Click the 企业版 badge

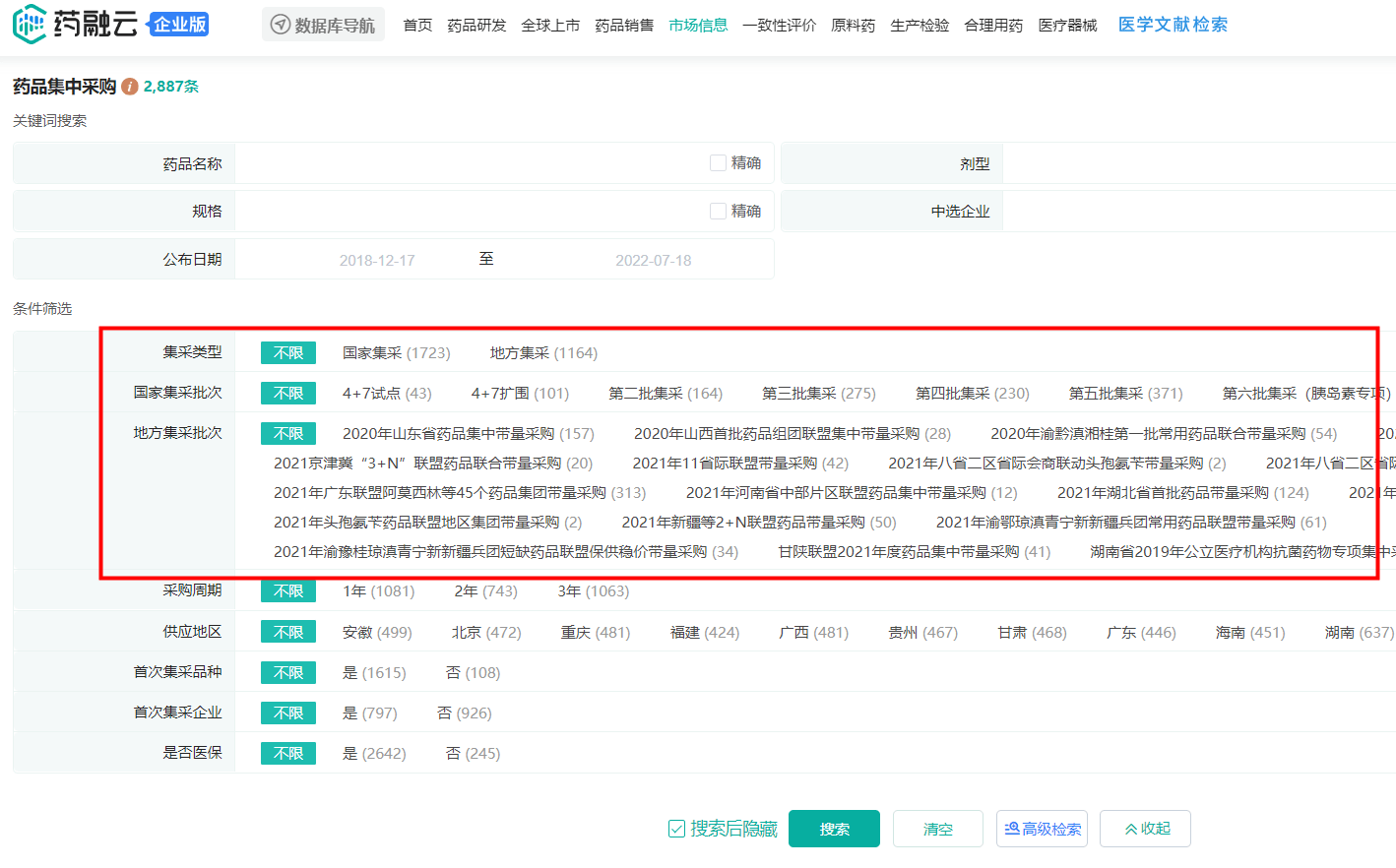(x=179, y=25)
